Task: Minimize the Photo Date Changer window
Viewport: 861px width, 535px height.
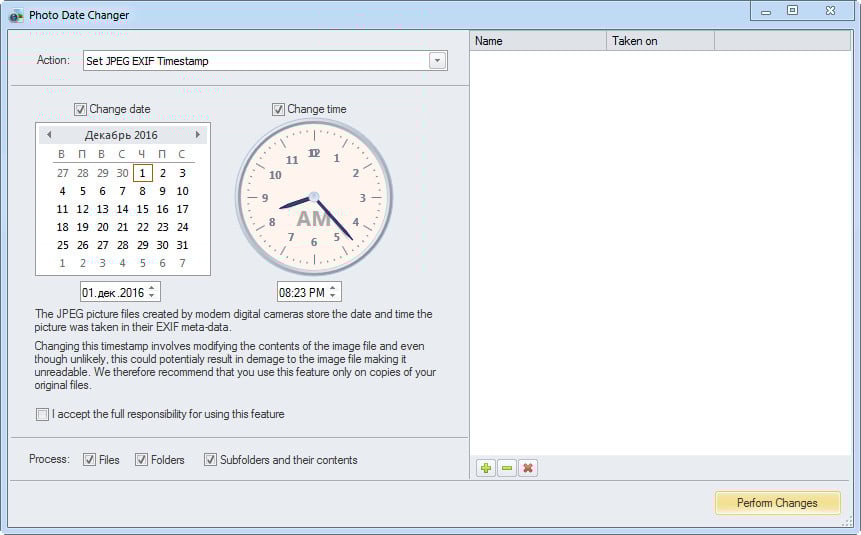Action: [766, 11]
